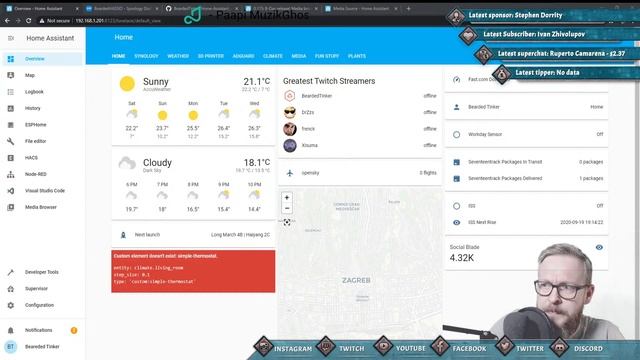This screenshot has height=360, width=640.
Task: Open HACS from the sidebar
Action: (x=42, y=158)
